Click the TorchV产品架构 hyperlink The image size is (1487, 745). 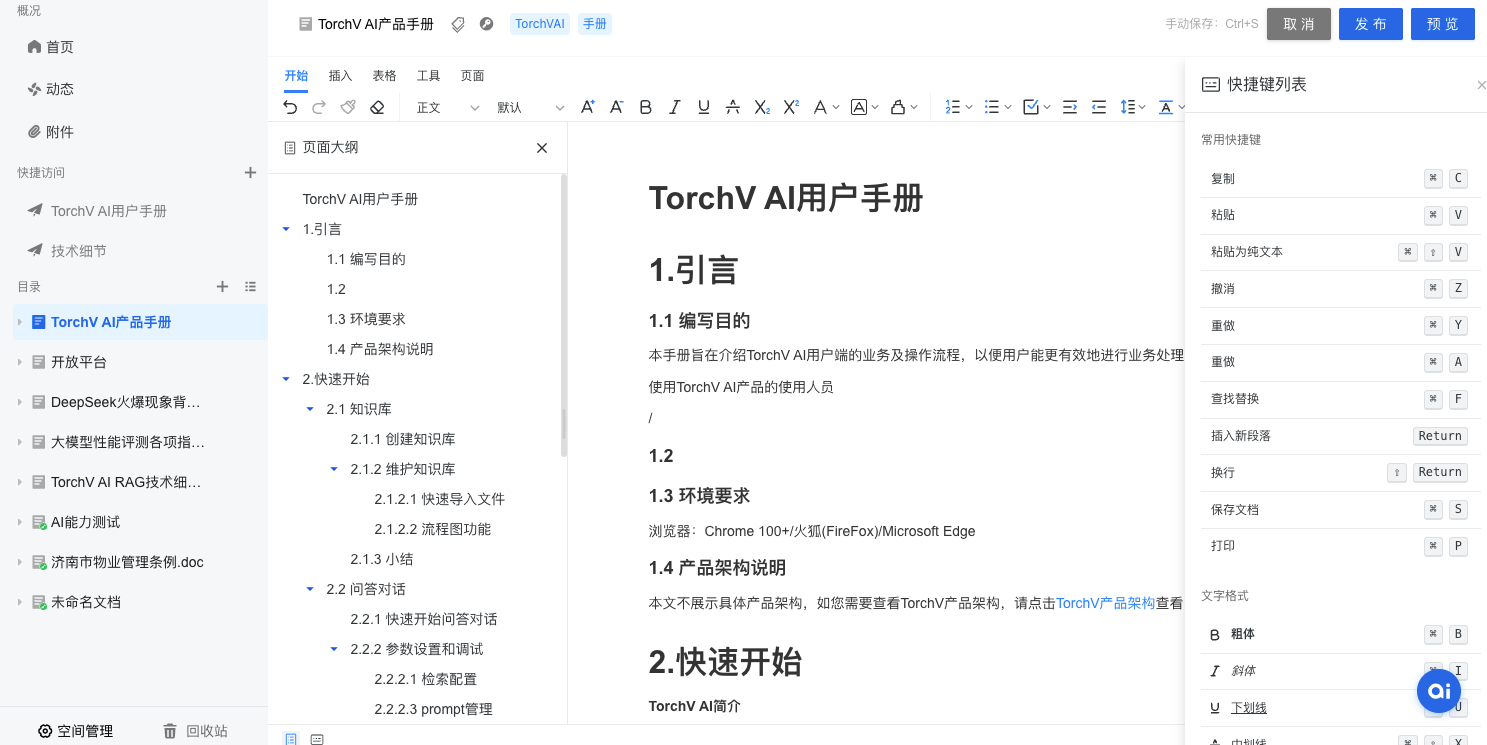pyautogui.click(x=1106, y=603)
